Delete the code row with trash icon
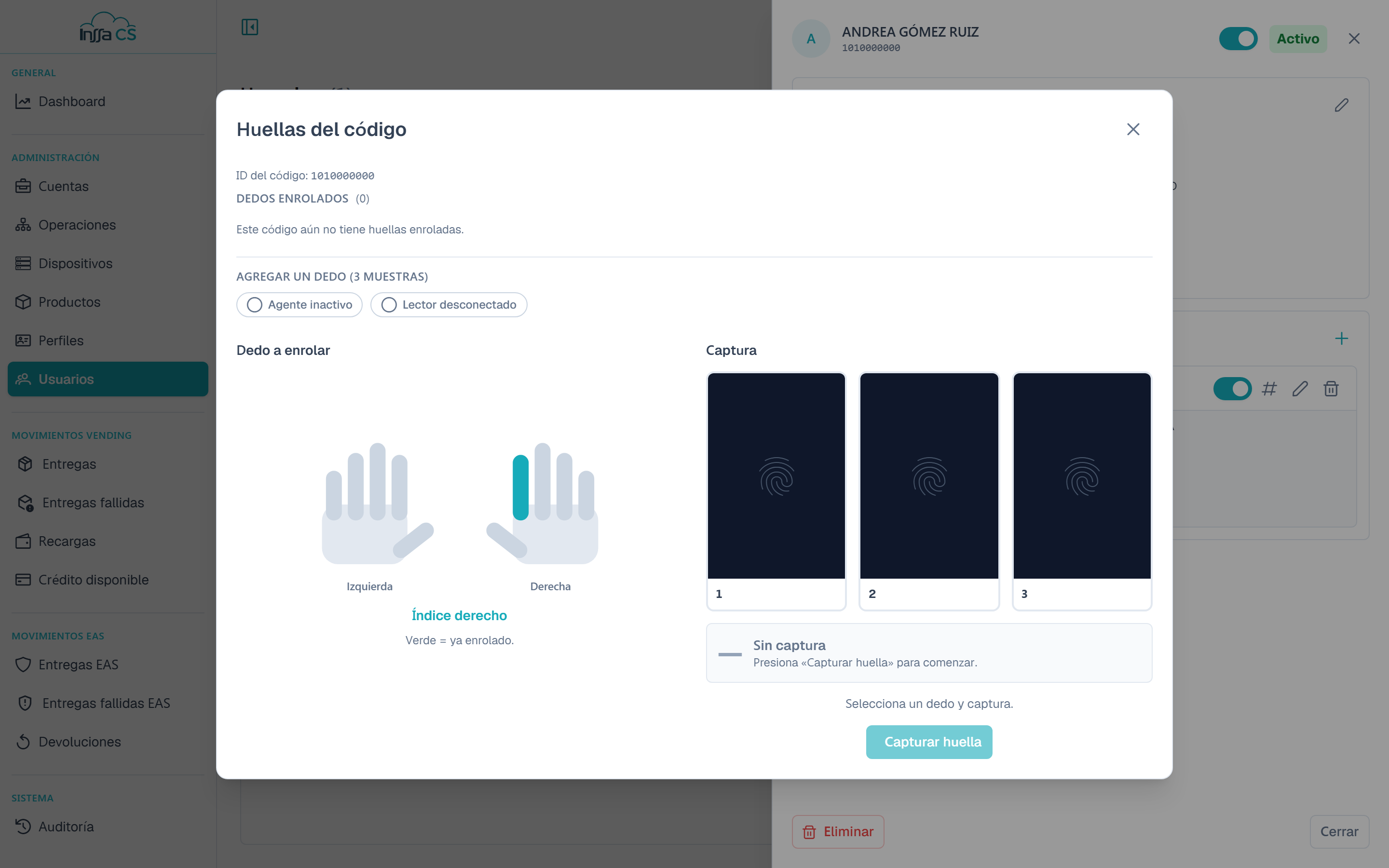 (1331, 389)
